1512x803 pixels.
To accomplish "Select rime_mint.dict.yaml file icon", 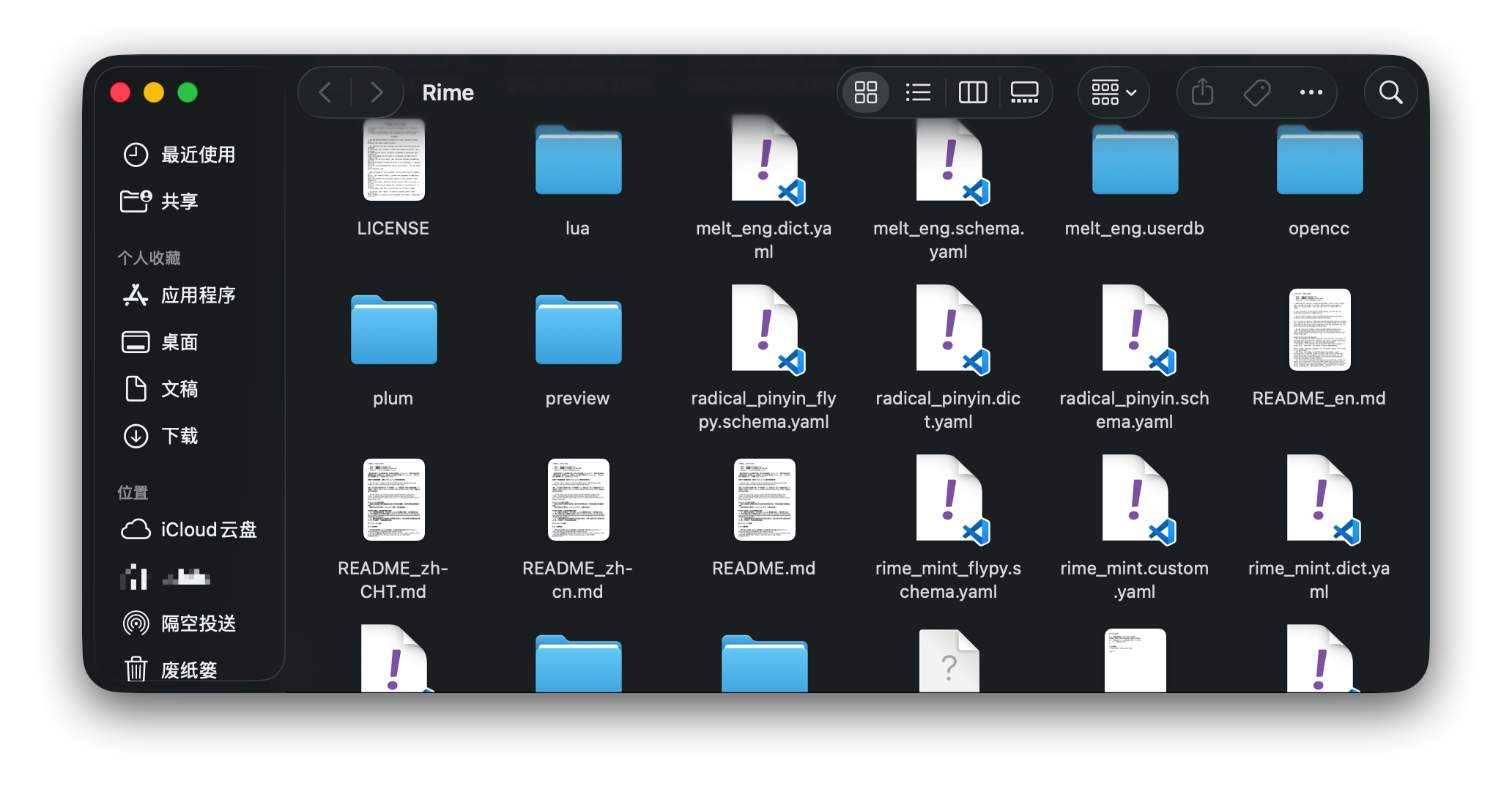I will tap(1322, 500).
